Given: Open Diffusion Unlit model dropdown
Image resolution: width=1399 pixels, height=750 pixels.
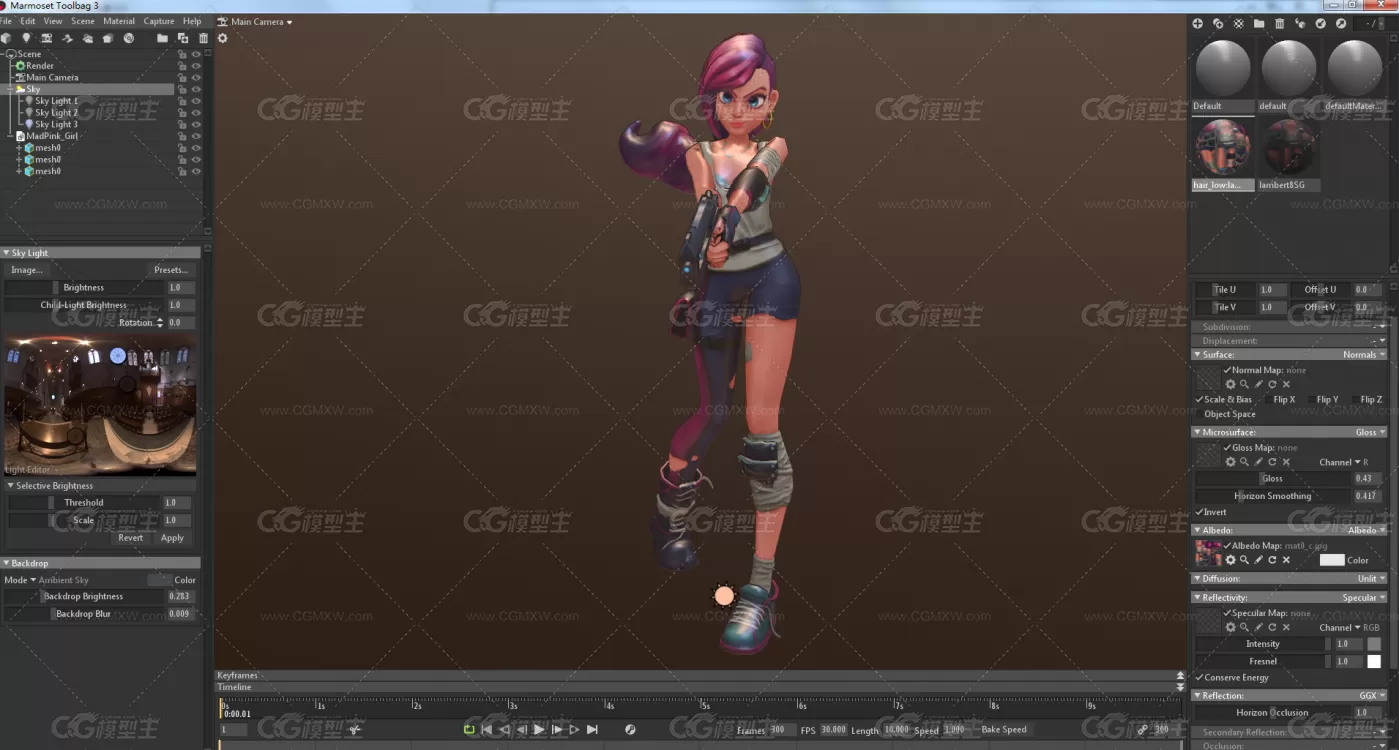Looking at the screenshot, I should pos(1371,578).
